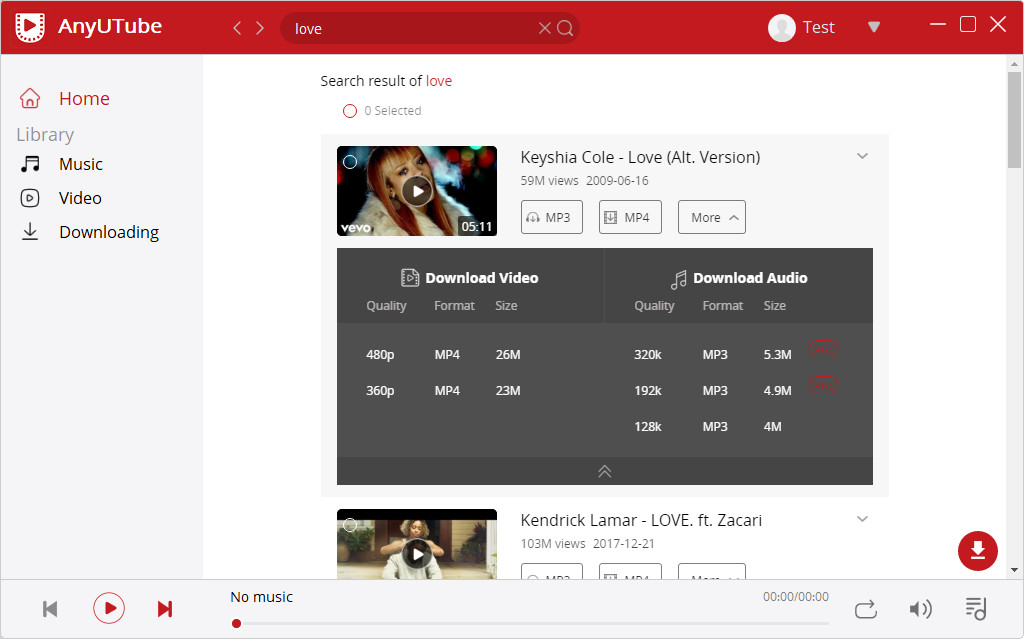This screenshot has height=639, width=1024.
Task: Open the playlist queue icon
Action: tap(976, 609)
